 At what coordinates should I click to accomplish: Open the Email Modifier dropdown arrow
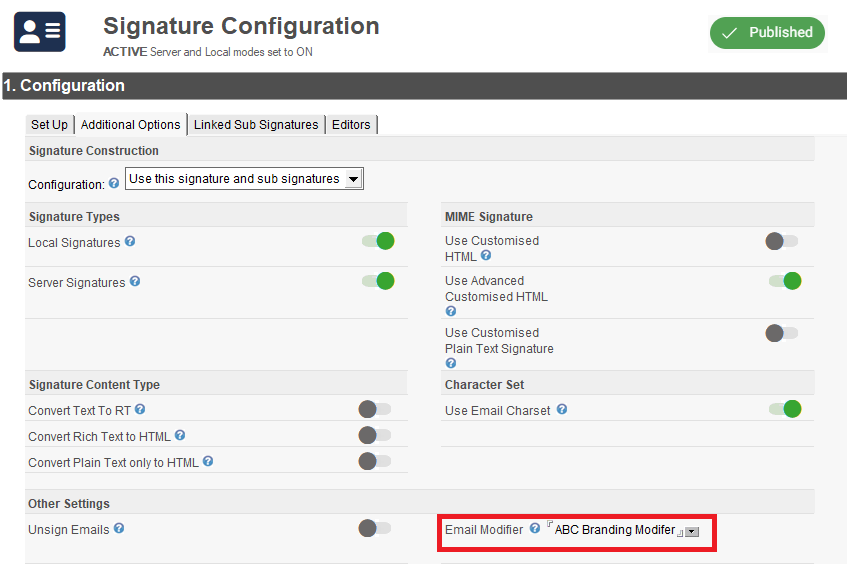coord(692,532)
